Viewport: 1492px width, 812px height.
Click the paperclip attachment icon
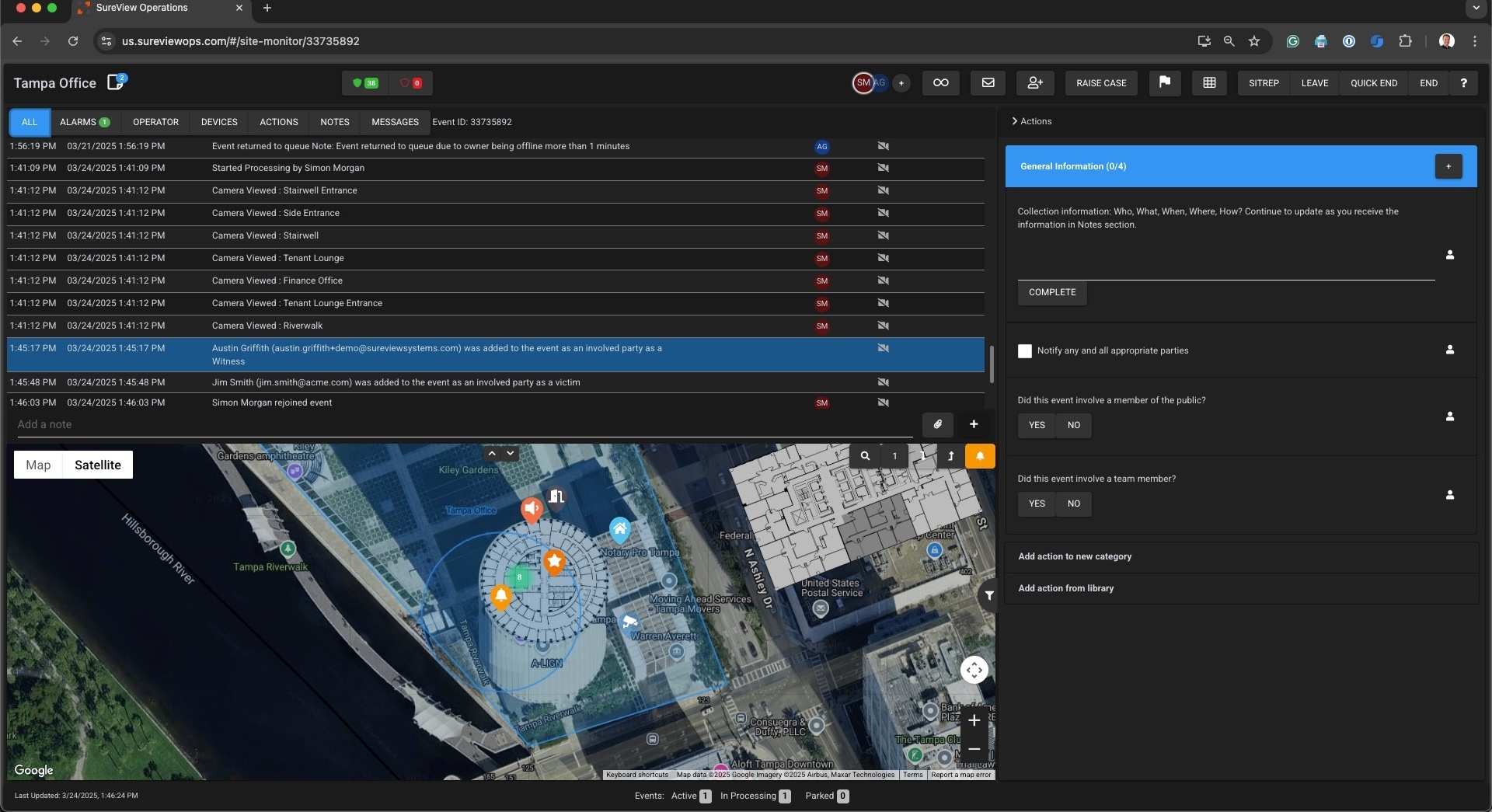(937, 424)
